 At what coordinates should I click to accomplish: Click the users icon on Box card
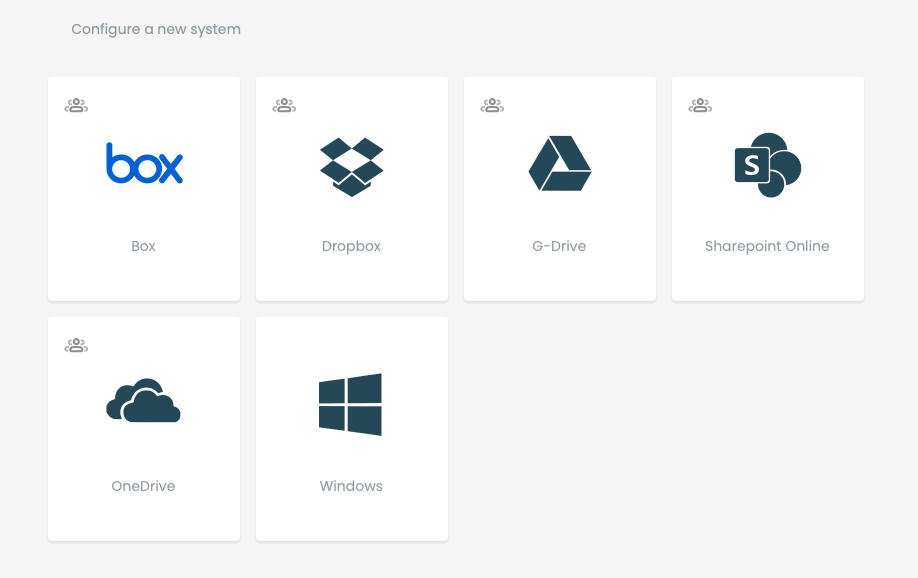pyautogui.click(x=76, y=105)
